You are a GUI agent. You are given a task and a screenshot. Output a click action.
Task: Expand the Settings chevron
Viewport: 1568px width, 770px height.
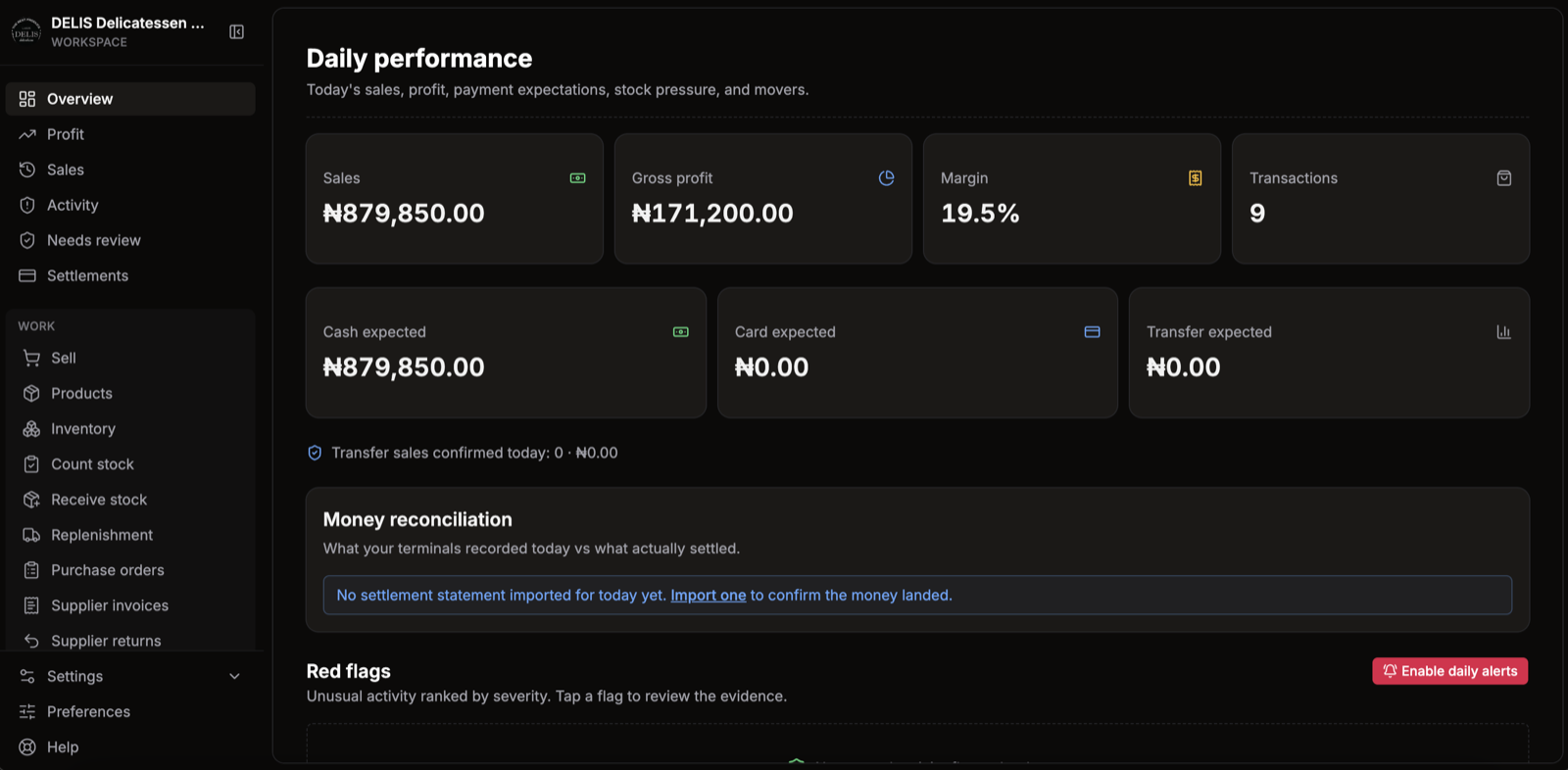point(234,676)
